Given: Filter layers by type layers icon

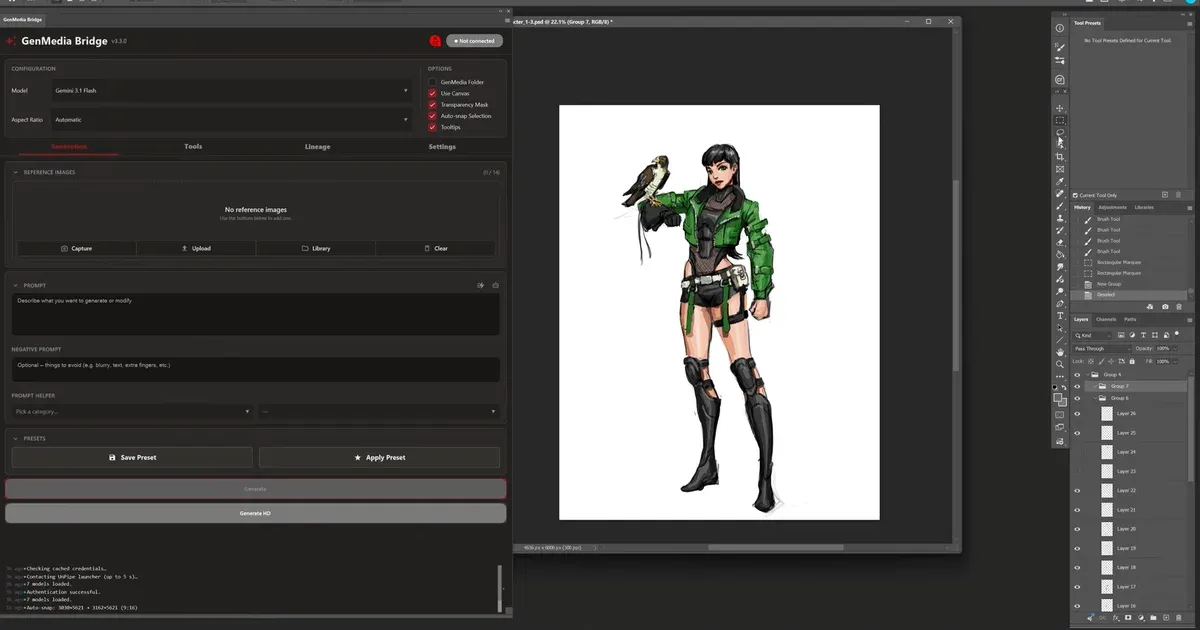Looking at the screenshot, I should [1143, 335].
